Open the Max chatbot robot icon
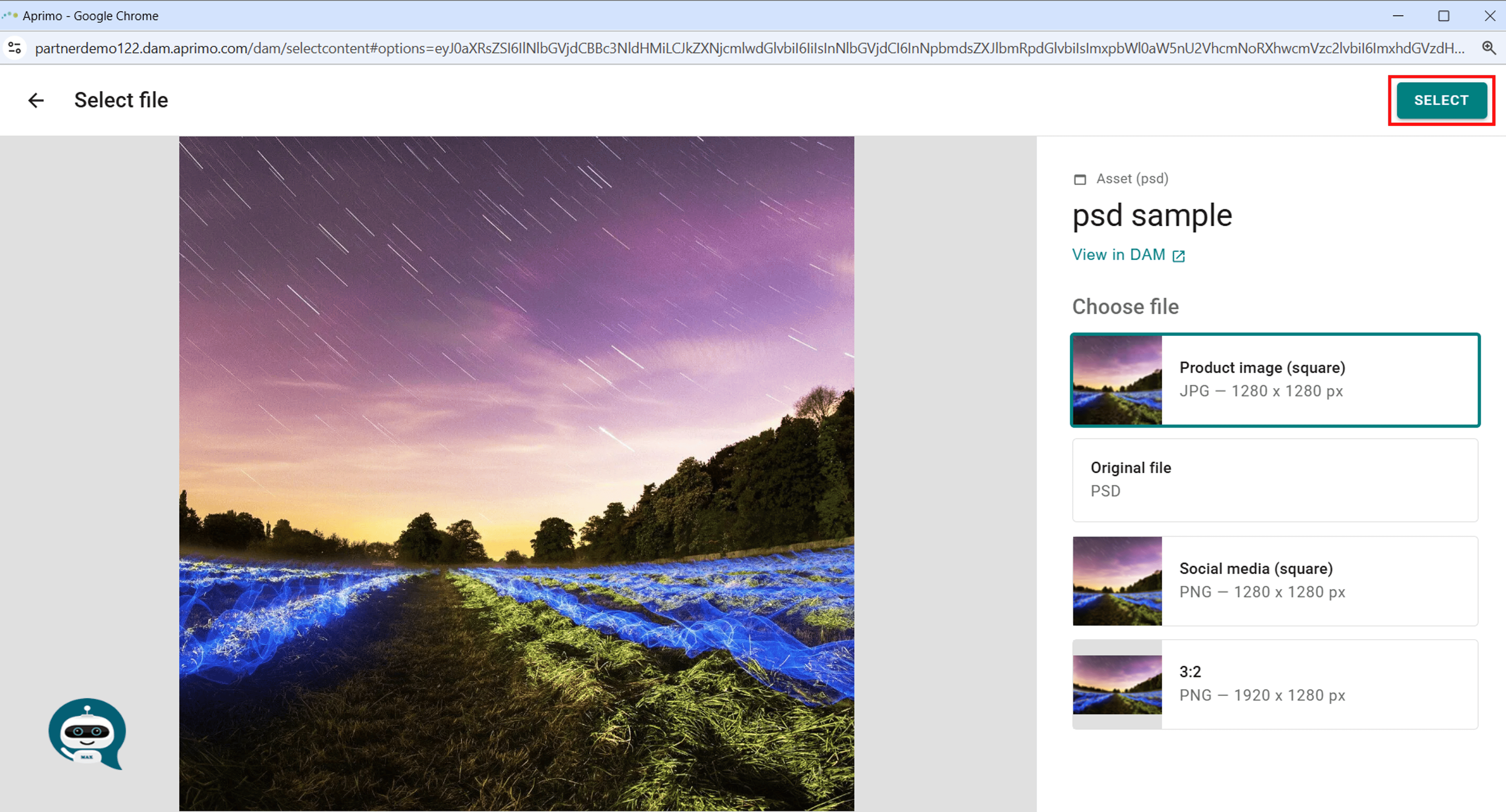This screenshot has height=812, width=1506. click(x=87, y=734)
